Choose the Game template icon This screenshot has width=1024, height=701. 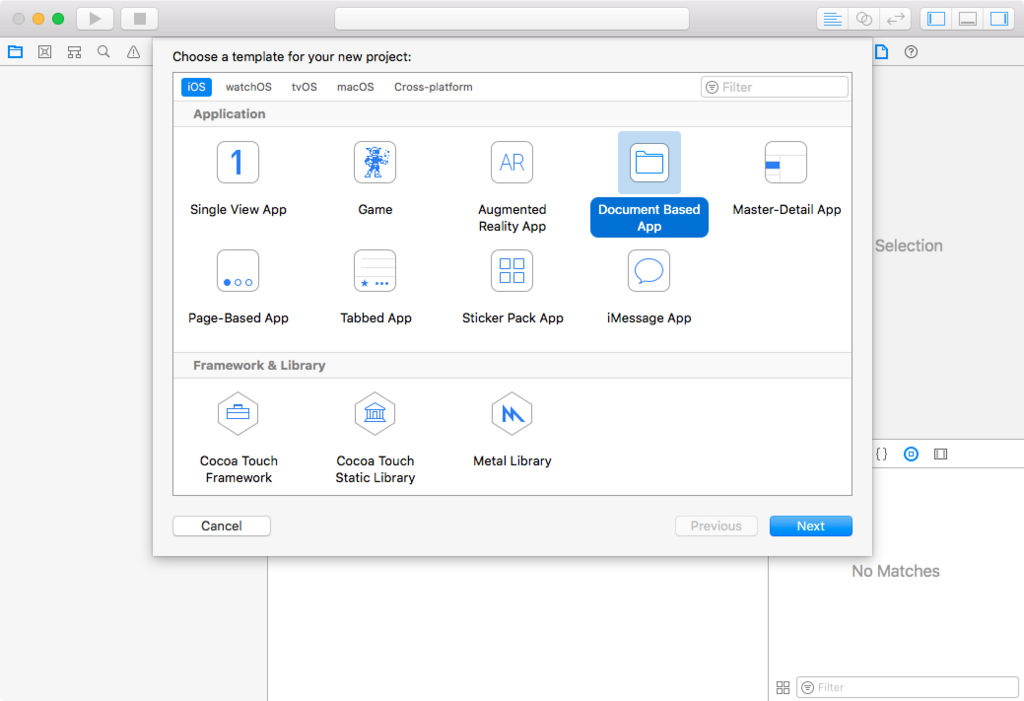tap(375, 162)
